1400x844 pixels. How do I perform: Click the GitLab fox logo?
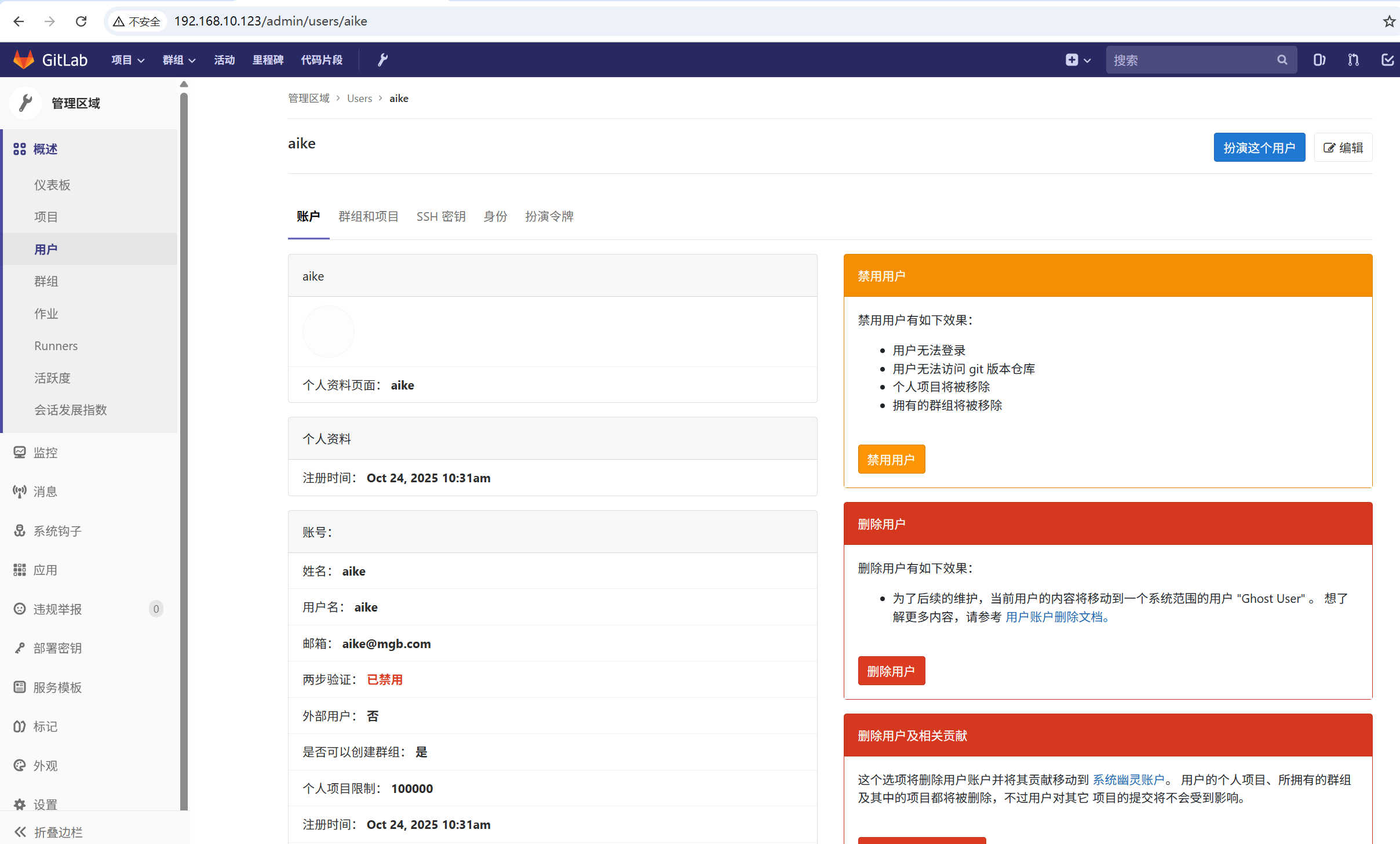click(x=24, y=60)
